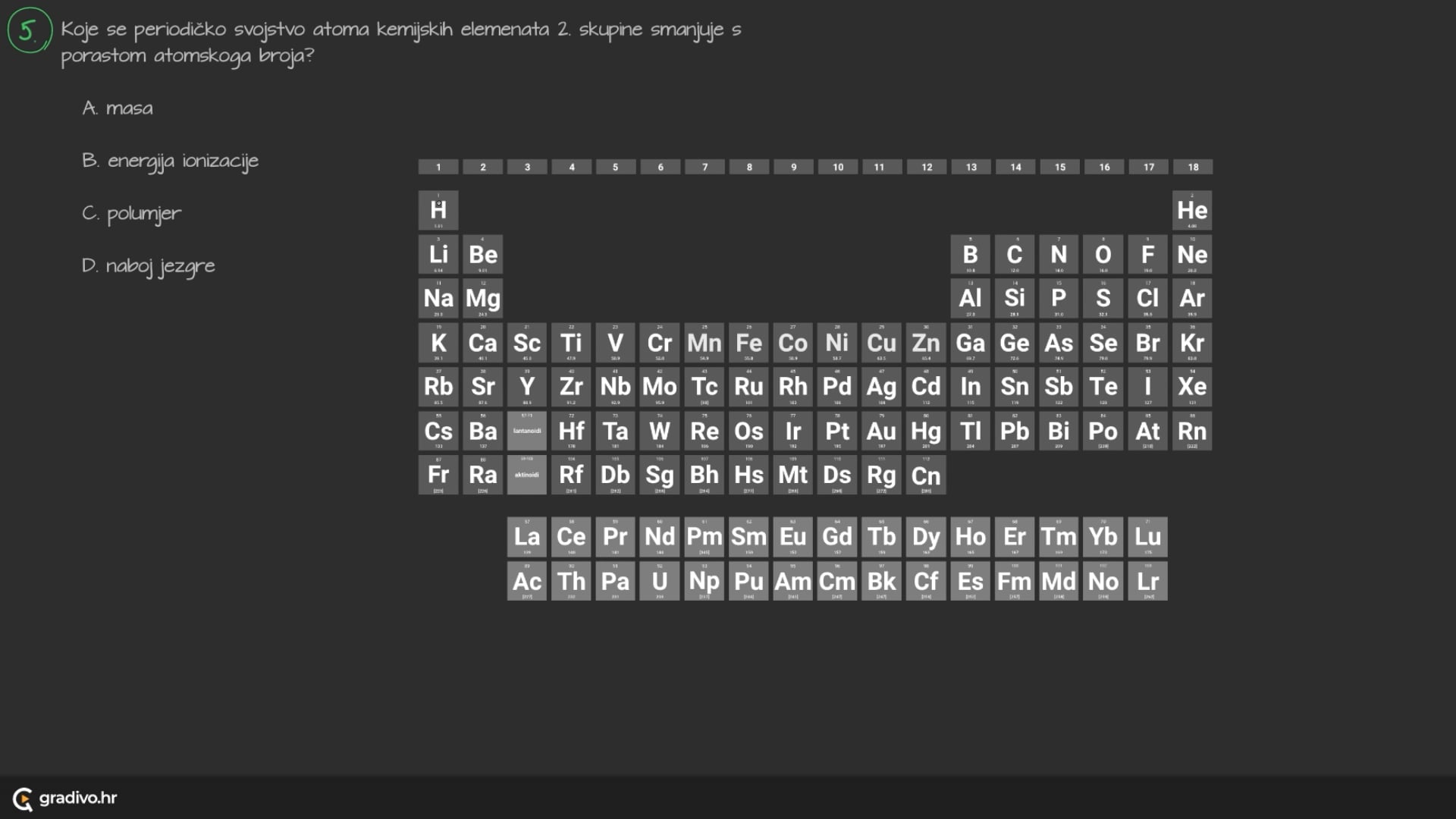Click the chlorine Cl tile

coord(1148,298)
